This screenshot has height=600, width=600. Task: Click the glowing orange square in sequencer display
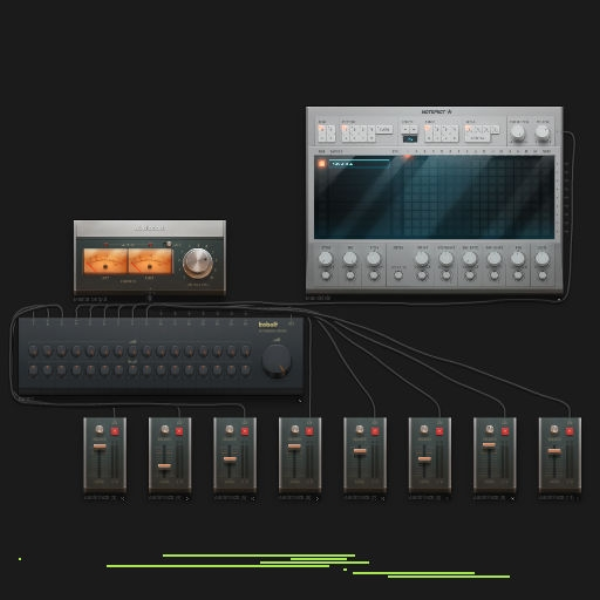point(321,164)
